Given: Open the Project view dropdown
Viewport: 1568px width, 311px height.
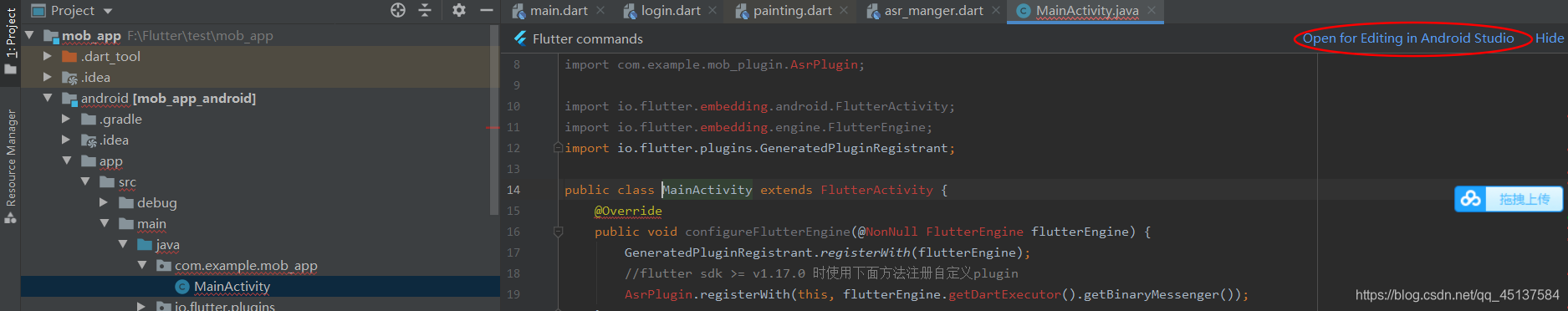Looking at the screenshot, I should (x=108, y=12).
